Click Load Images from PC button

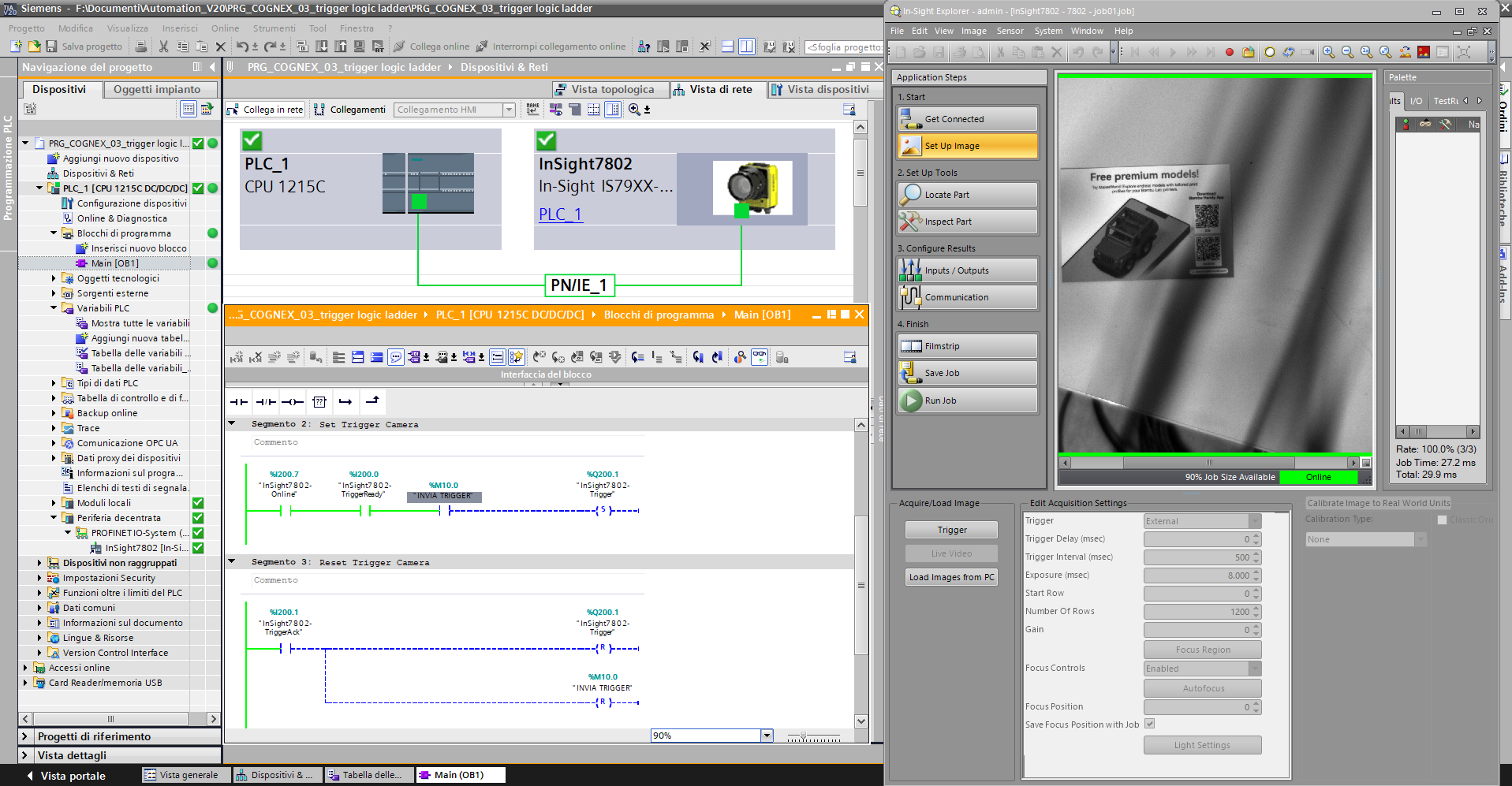951,577
